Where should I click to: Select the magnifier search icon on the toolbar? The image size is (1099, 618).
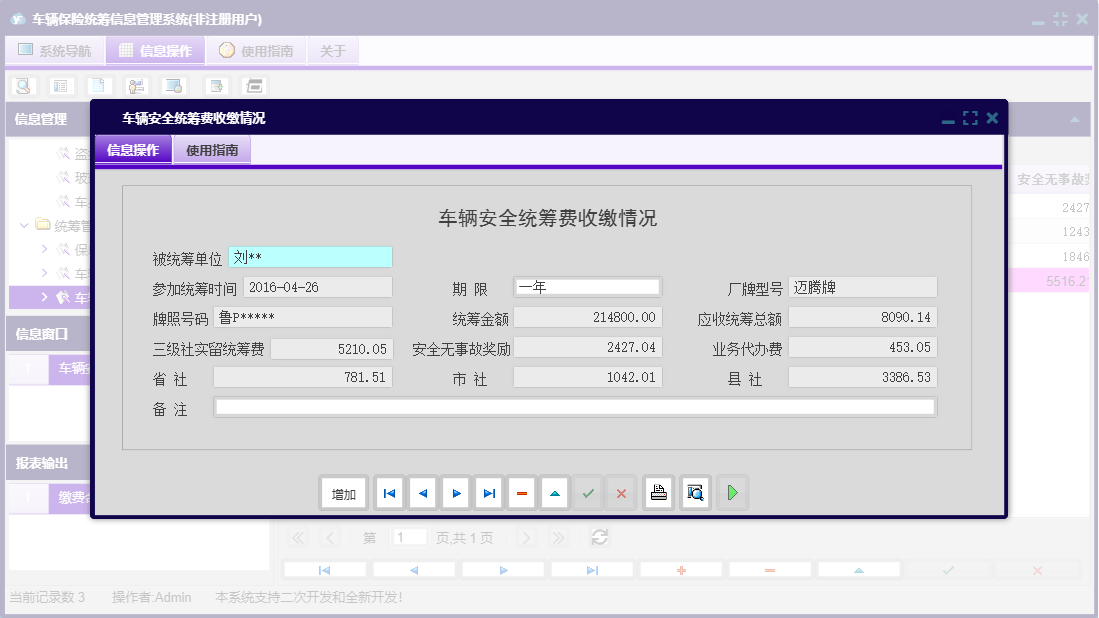pos(22,86)
